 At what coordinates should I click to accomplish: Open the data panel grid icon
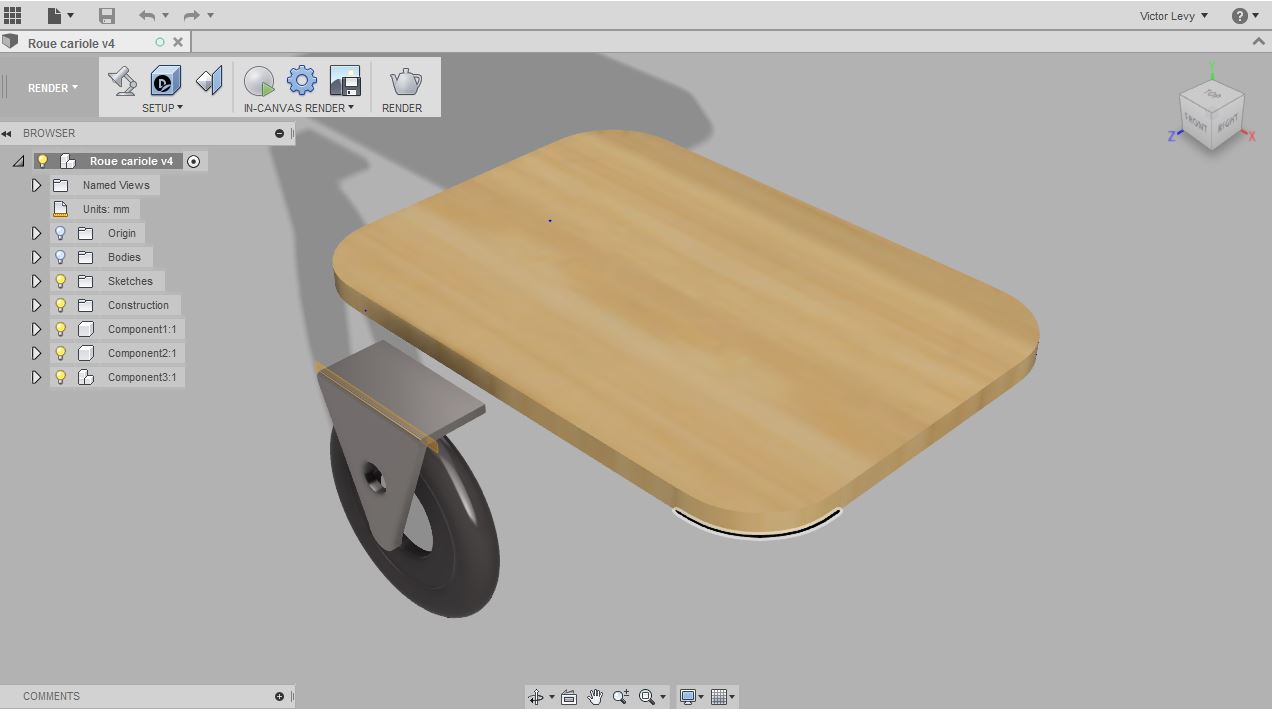coord(13,15)
